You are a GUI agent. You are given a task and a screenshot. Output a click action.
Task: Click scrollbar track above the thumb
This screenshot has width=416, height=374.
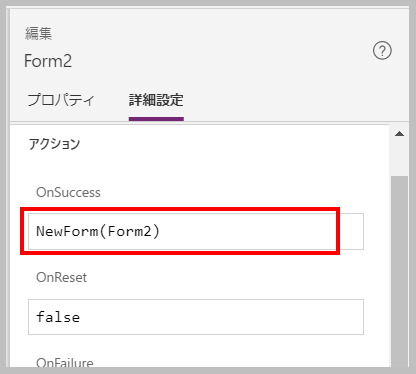399,158
